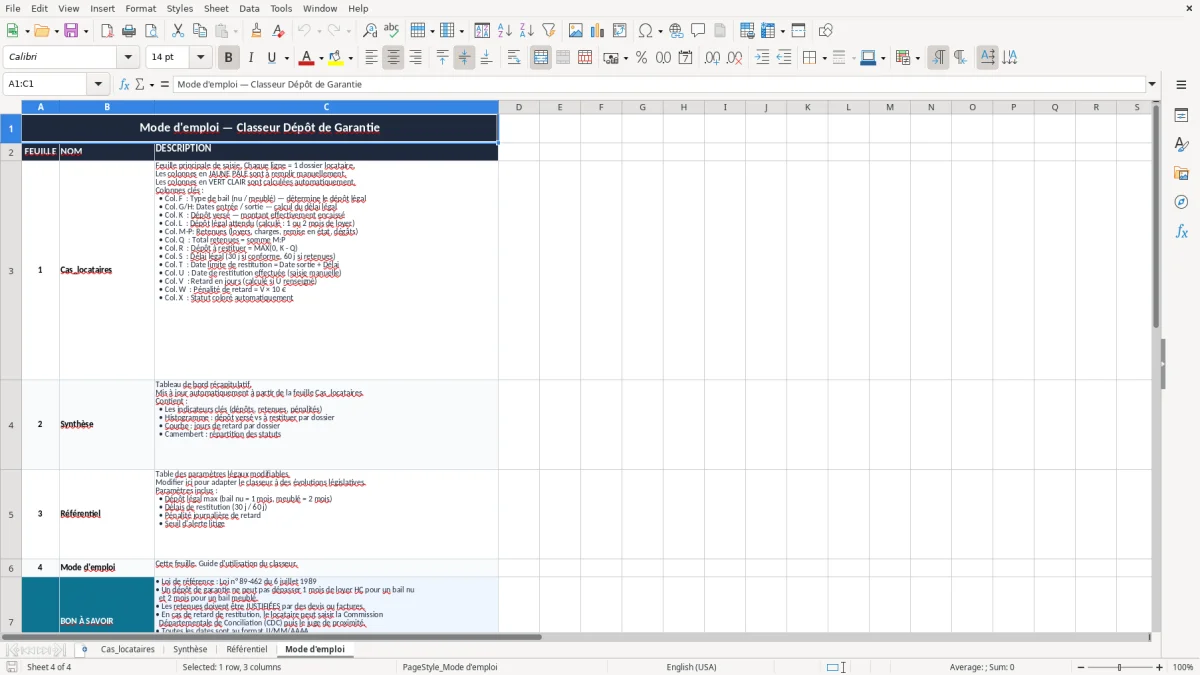The height and width of the screenshot is (675, 1200).
Task: Open the sidebar Gallery panel
Action: coord(1181,174)
